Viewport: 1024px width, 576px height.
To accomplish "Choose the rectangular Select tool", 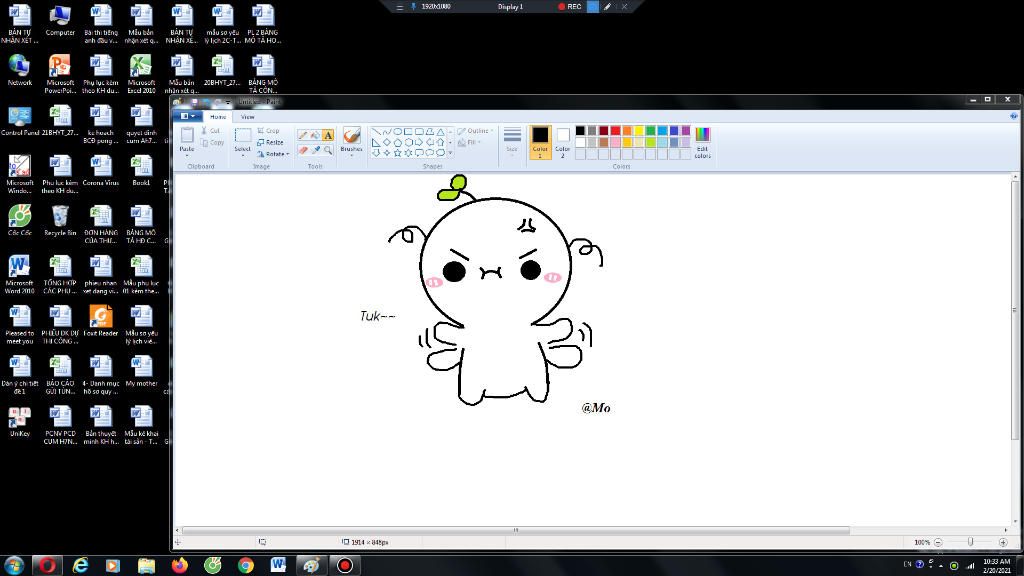I will 242,135.
